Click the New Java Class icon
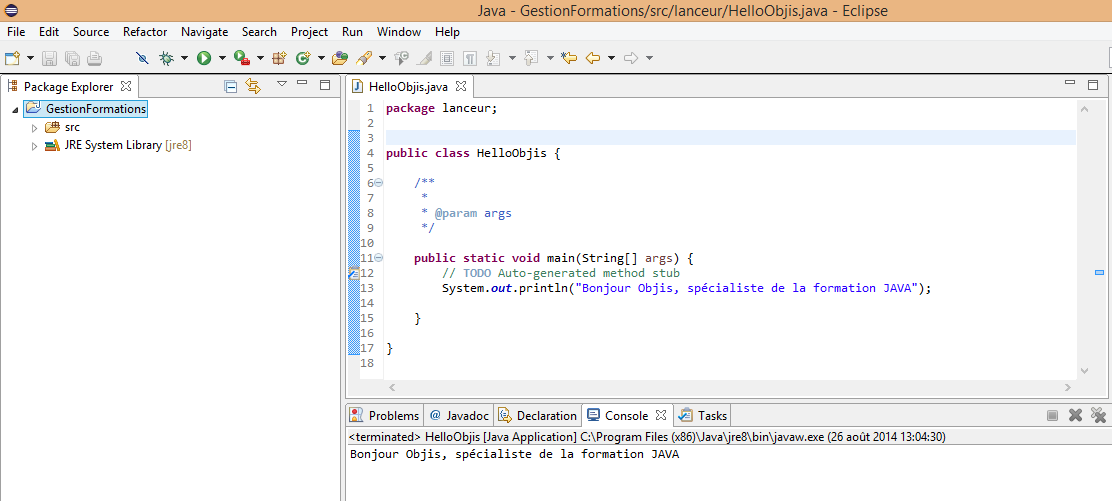 click(303, 58)
